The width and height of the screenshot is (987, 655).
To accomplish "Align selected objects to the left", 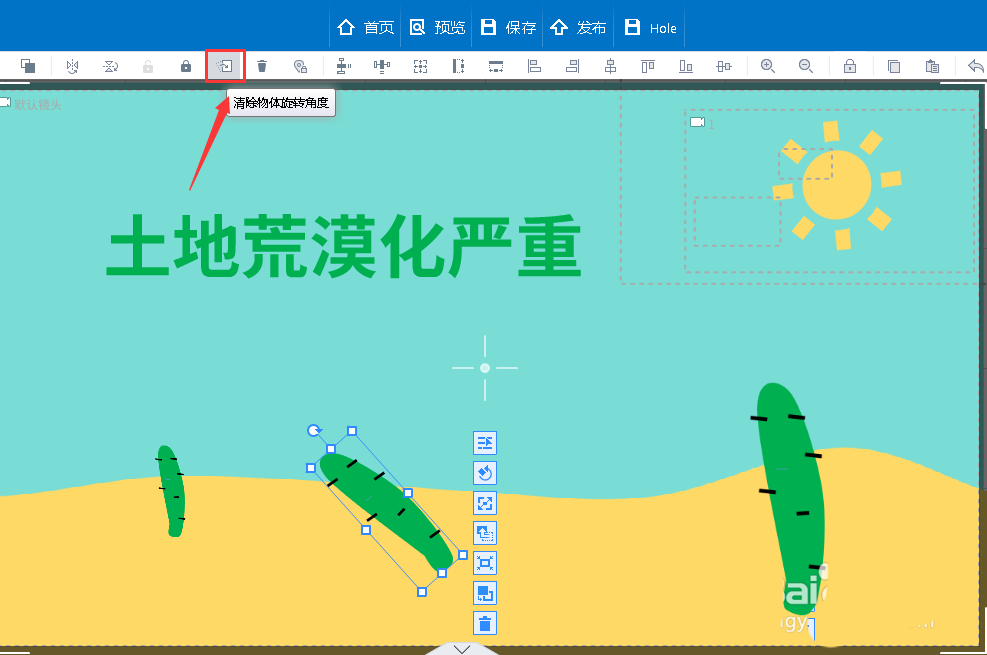I will pos(534,66).
